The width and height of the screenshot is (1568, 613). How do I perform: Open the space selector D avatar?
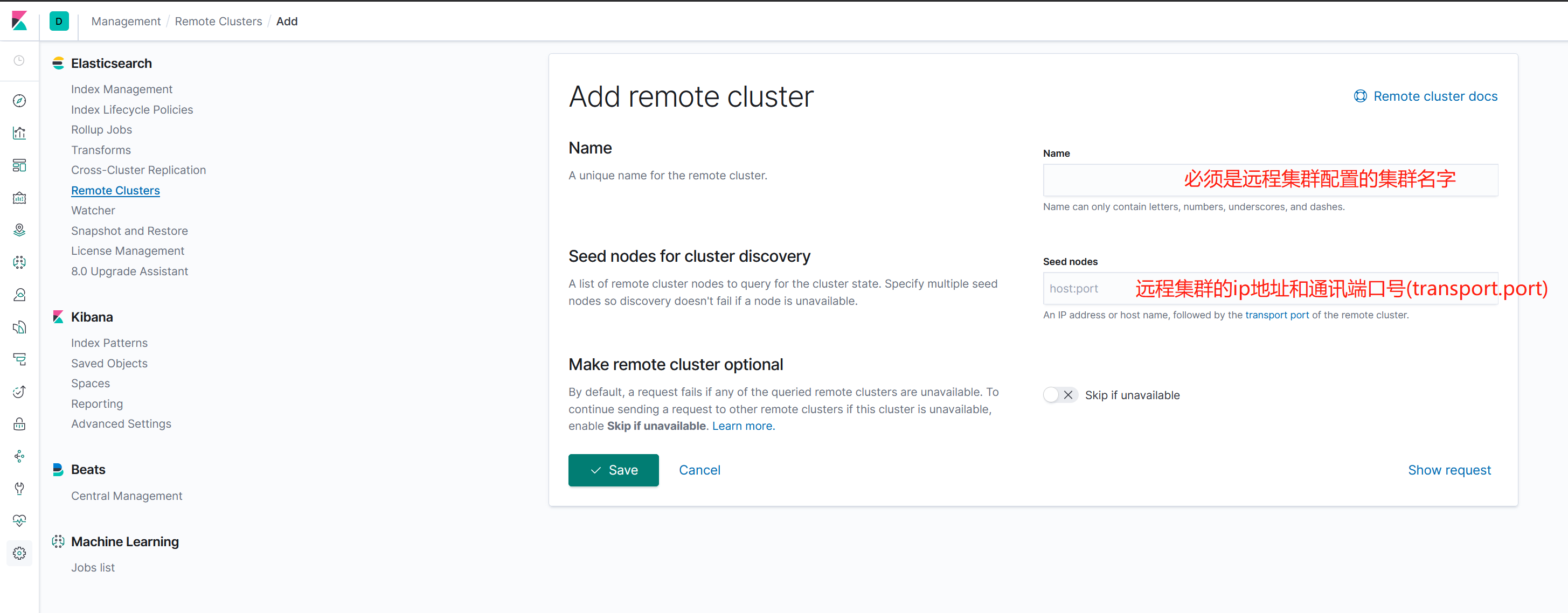pyautogui.click(x=59, y=22)
